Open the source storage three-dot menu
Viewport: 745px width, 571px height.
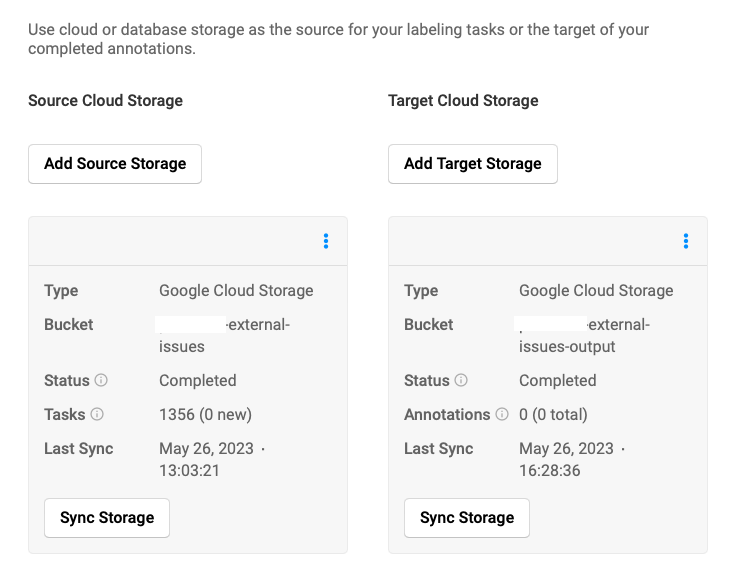point(326,241)
